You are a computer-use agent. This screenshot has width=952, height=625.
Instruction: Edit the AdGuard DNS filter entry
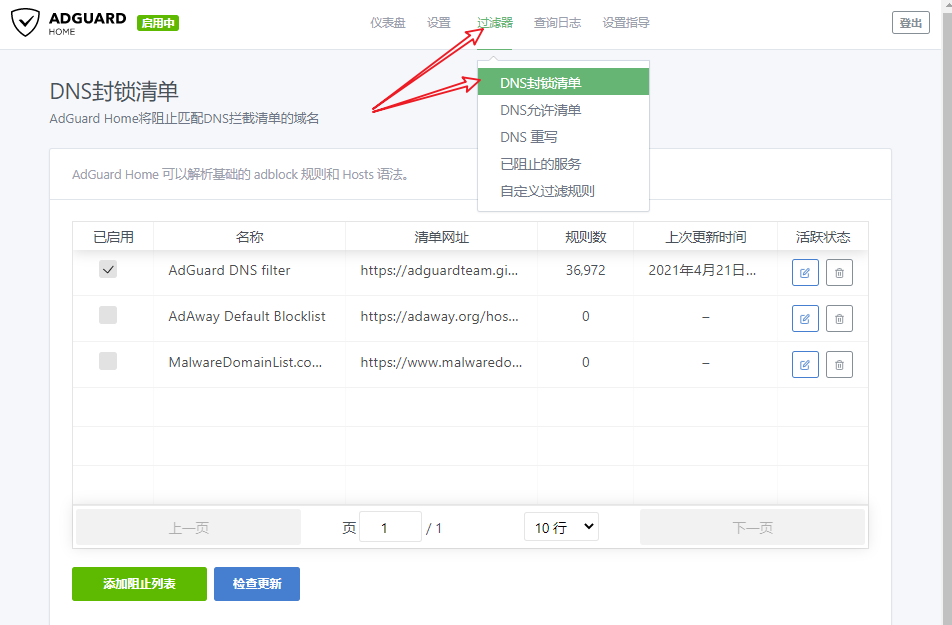click(x=805, y=273)
